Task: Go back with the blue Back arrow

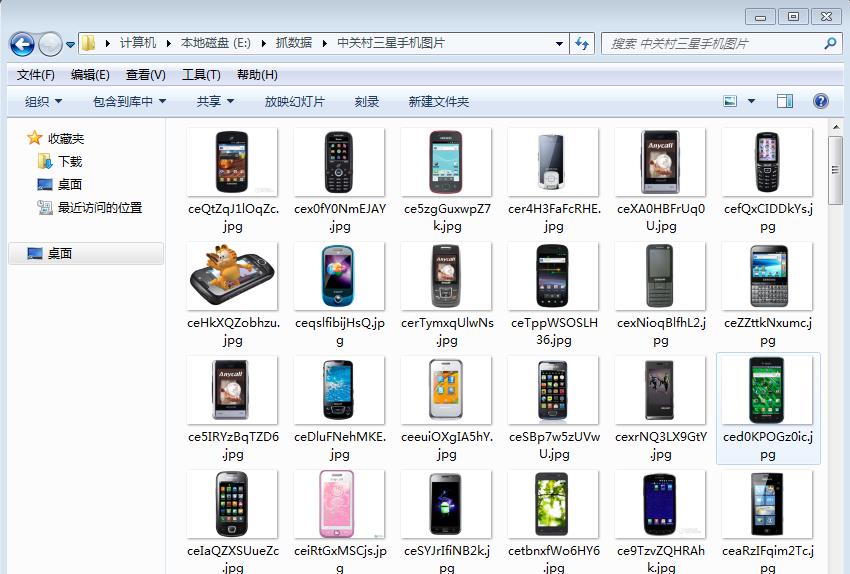Action: [x=22, y=44]
